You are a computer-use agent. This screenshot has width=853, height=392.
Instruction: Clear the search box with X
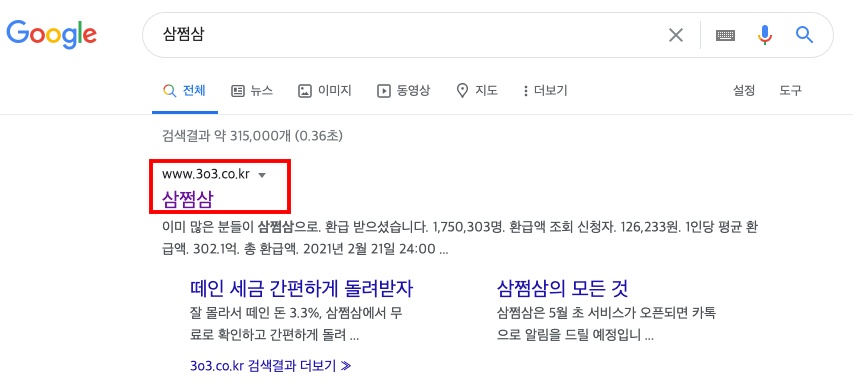pyautogui.click(x=676, y=35)
